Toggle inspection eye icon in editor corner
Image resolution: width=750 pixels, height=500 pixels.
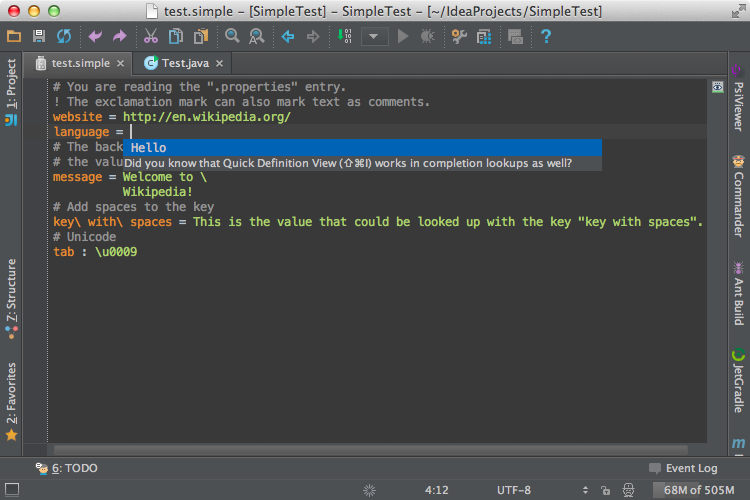tap(717, 87)
